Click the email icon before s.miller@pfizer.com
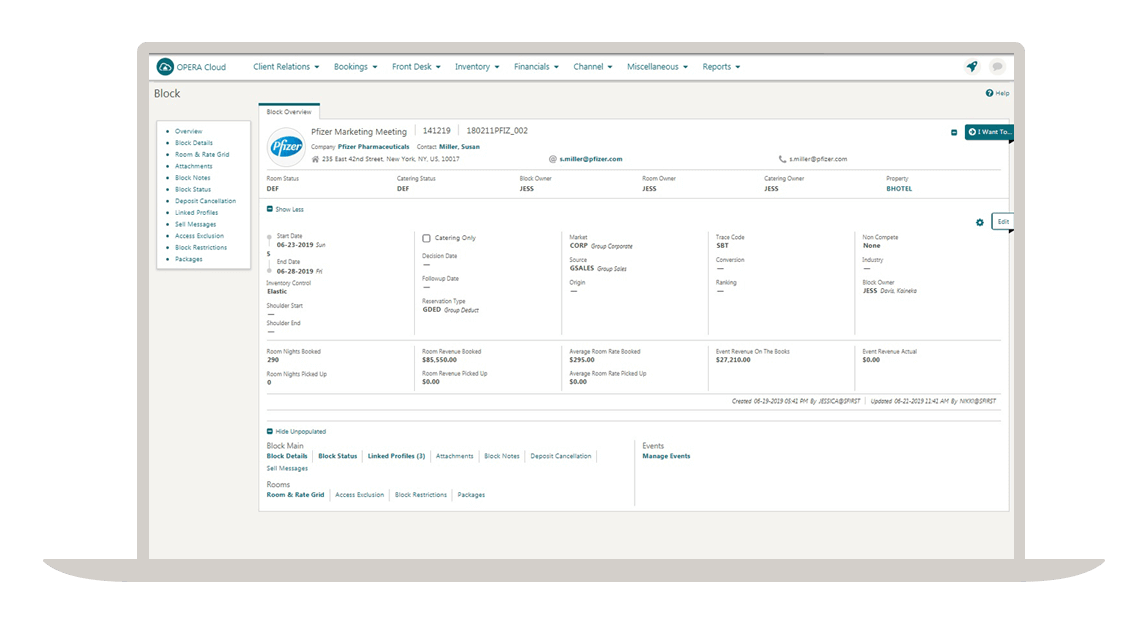Screen dimensions: 1148x624 tap(552, 159)
